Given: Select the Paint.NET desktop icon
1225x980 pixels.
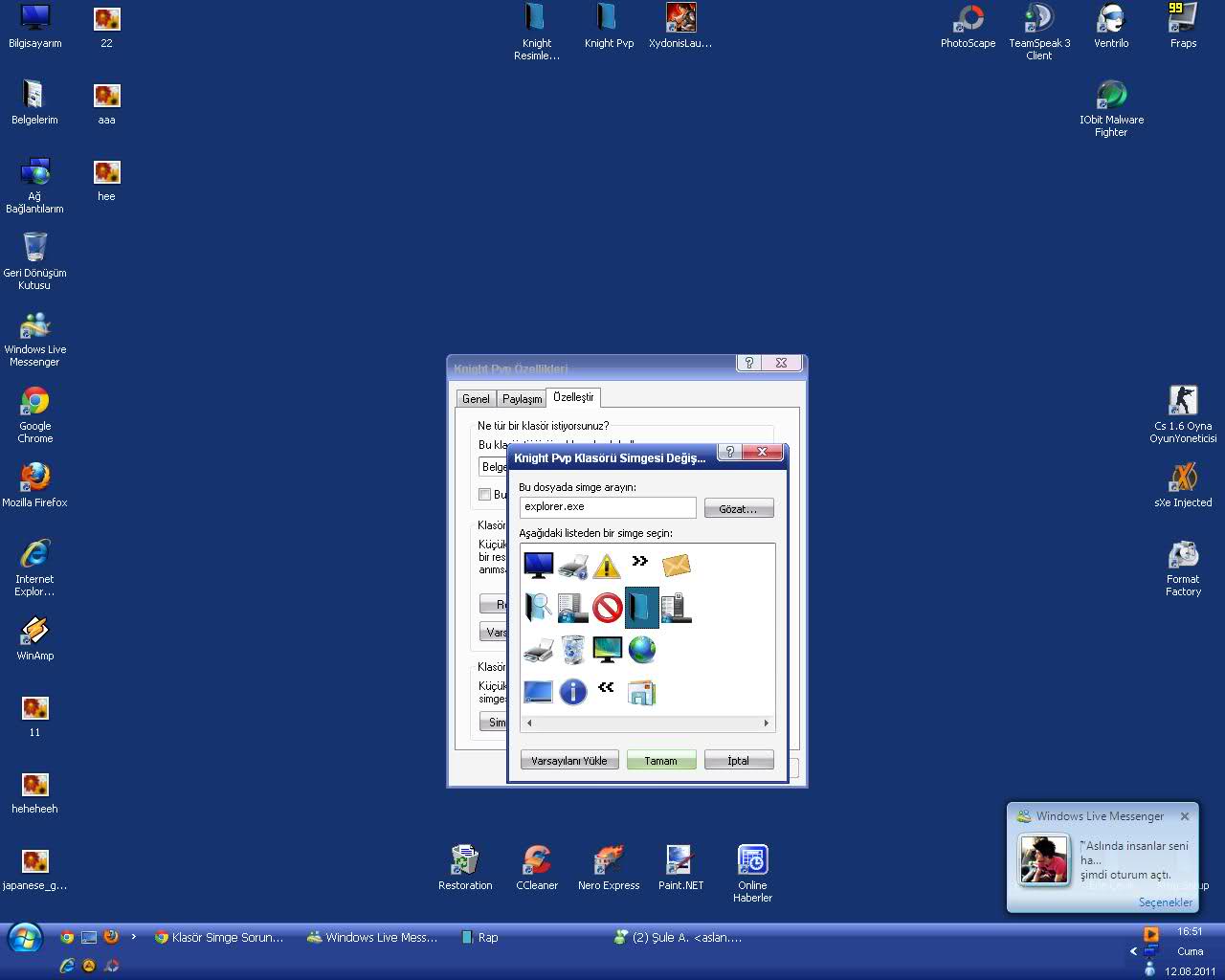Looking at the screenshot, I should 680,868.
